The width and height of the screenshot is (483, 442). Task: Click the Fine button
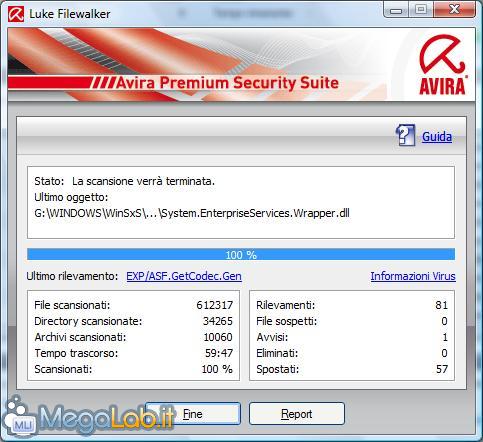[192, 414]
